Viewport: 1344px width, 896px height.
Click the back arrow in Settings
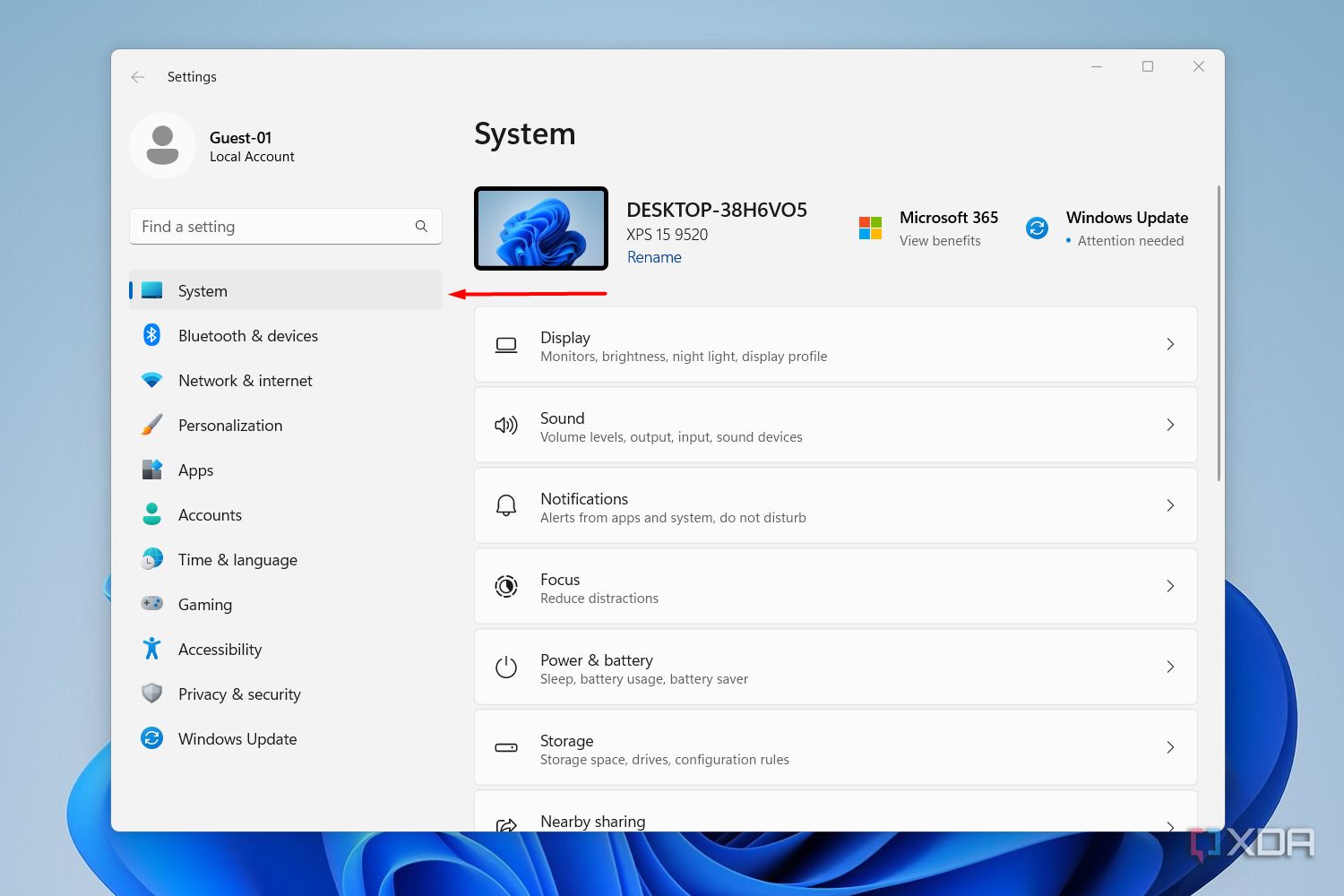137,77
